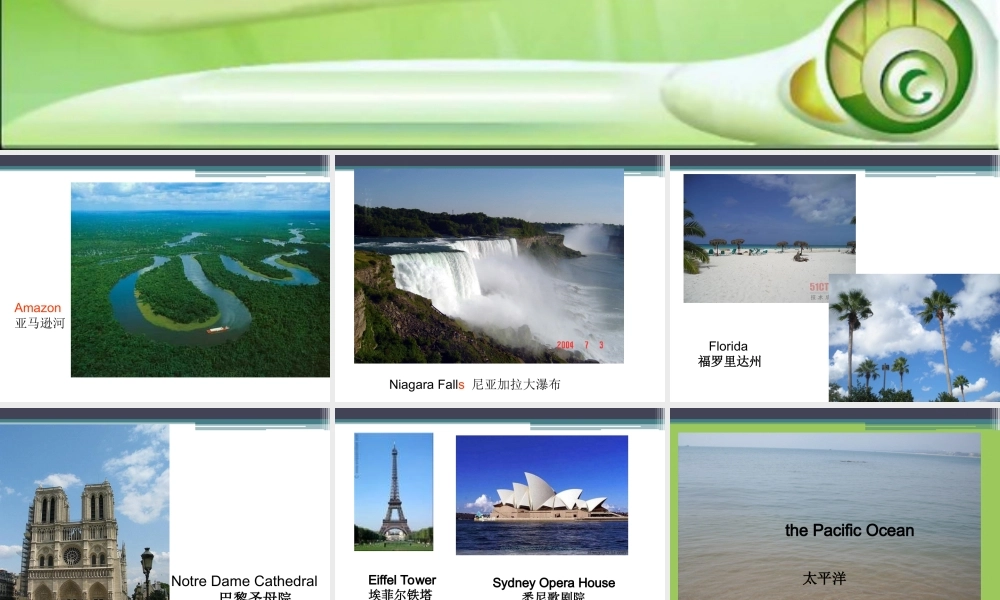The width and height of the screenshot is (1000, 600).
Task: Click the 'Notre Dame Cathedral' caption
Action: [244, 582]
